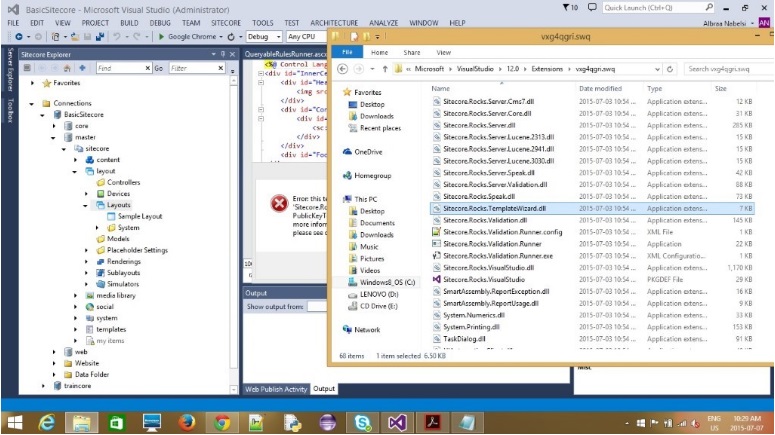Clear the Filter box with its X

pyautogui.click(x=220, y=68)
